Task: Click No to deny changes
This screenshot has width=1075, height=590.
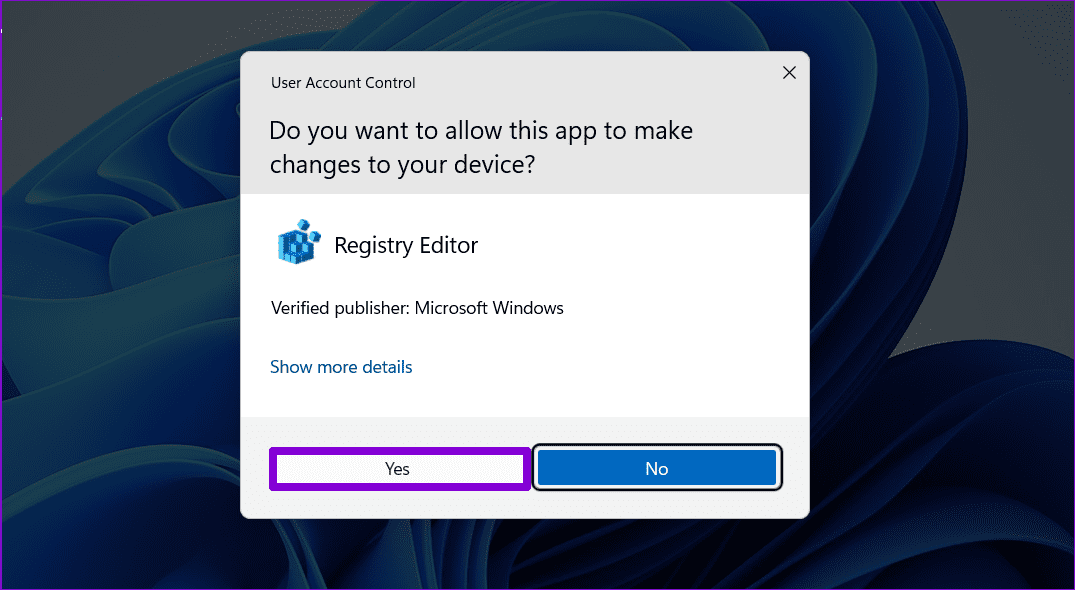Action: (657, 469)
